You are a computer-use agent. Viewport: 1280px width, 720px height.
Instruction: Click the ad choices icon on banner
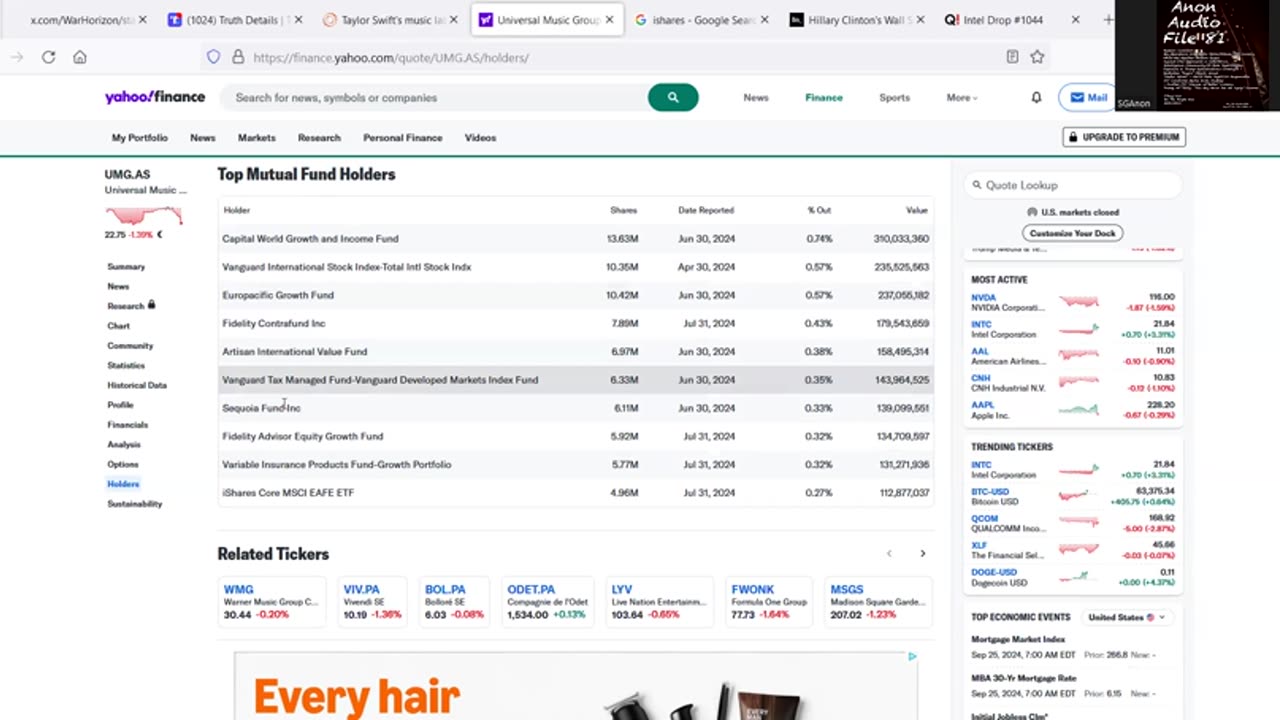912,657
